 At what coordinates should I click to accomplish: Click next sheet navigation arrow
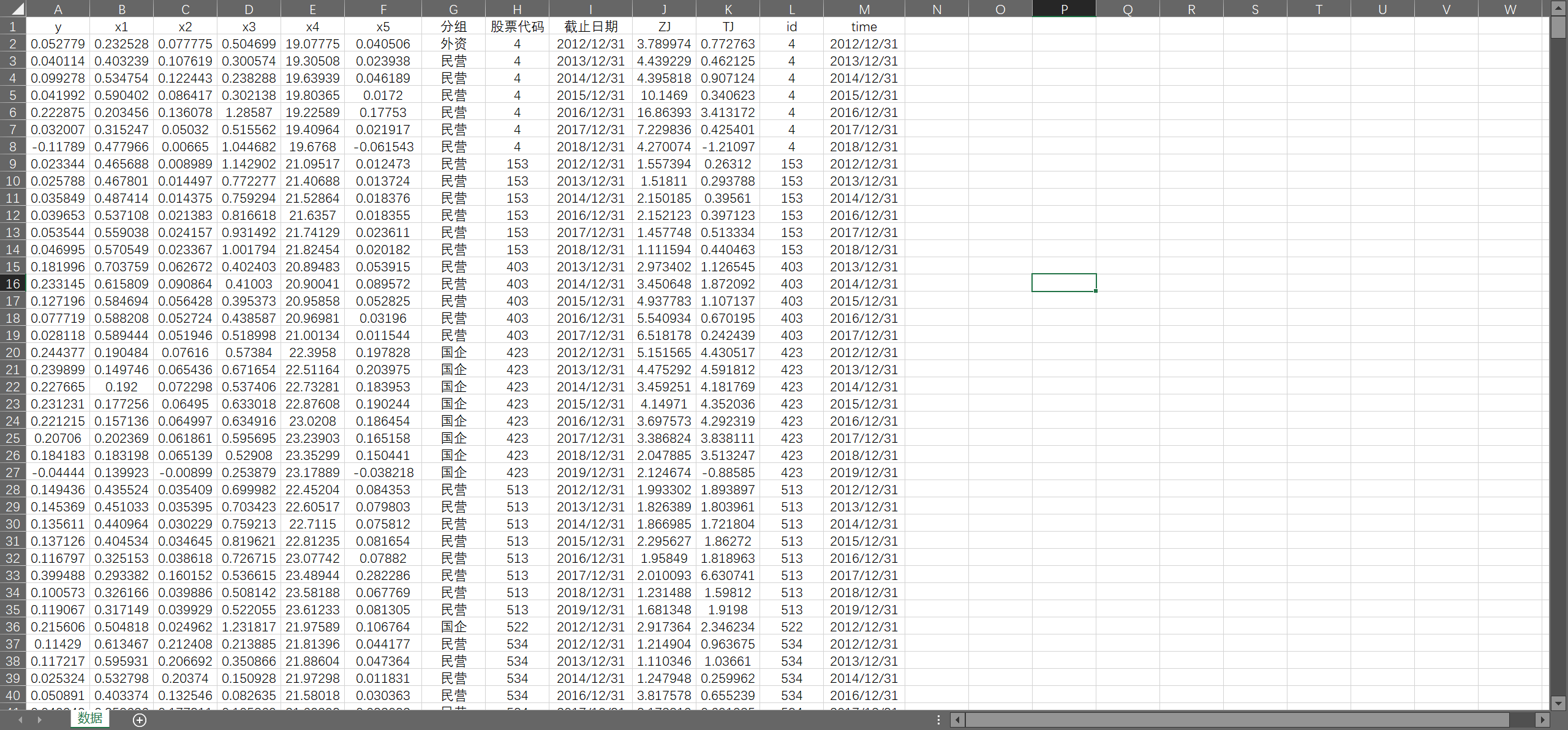(x=40, y=720)
